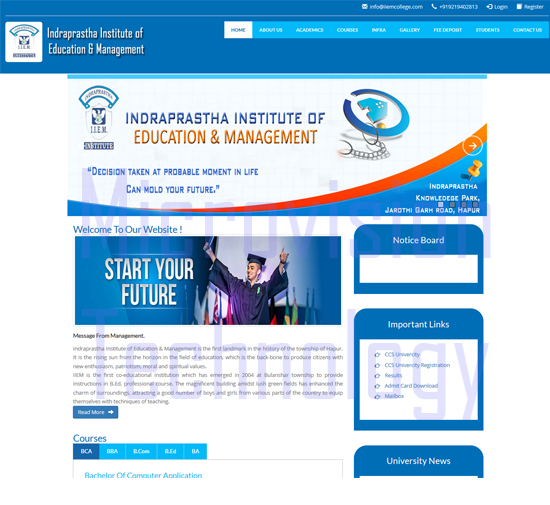Viewport: 550px width, 505px height.
Task: Click the phone icon beside the number
Action: tap(434, 7)
